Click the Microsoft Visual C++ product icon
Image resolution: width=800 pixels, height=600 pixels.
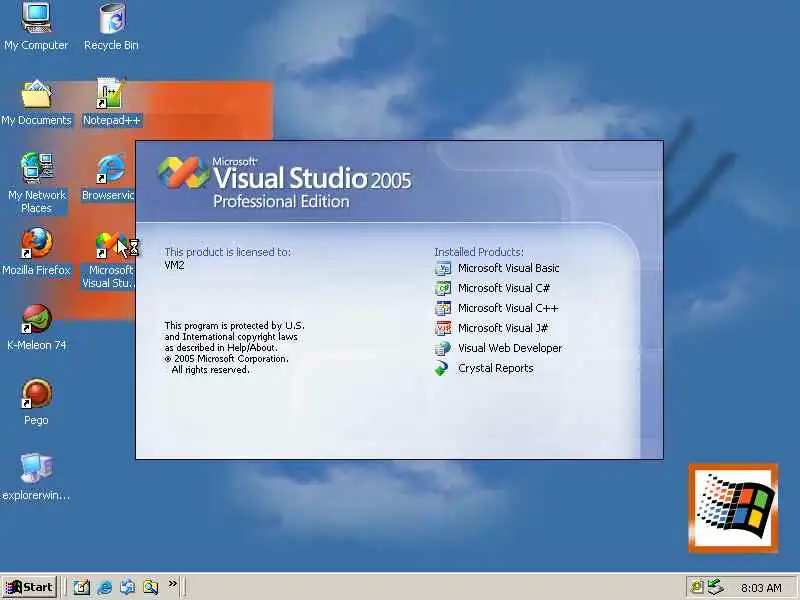click(443, 308)
